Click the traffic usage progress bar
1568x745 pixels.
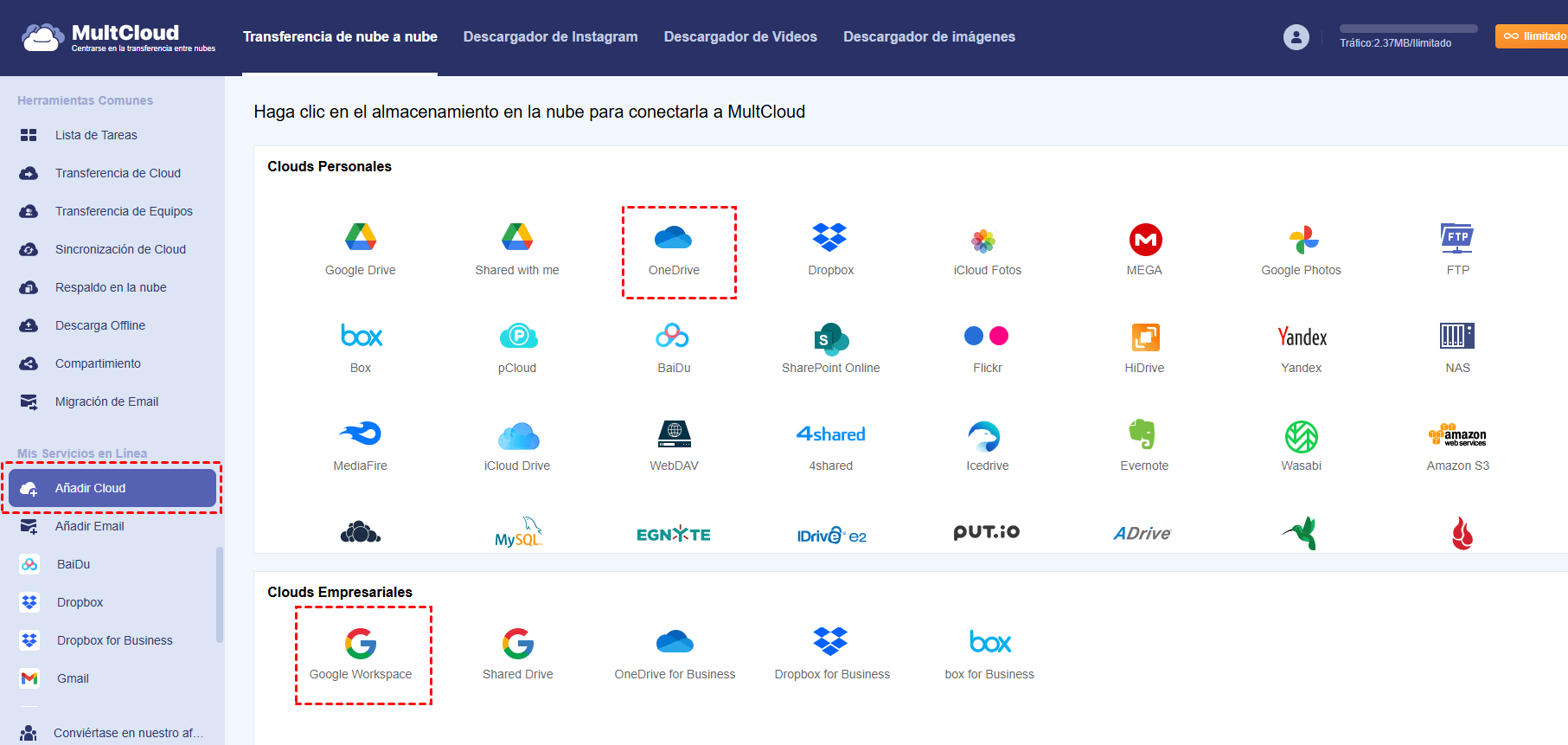[x=1408, y=29]
